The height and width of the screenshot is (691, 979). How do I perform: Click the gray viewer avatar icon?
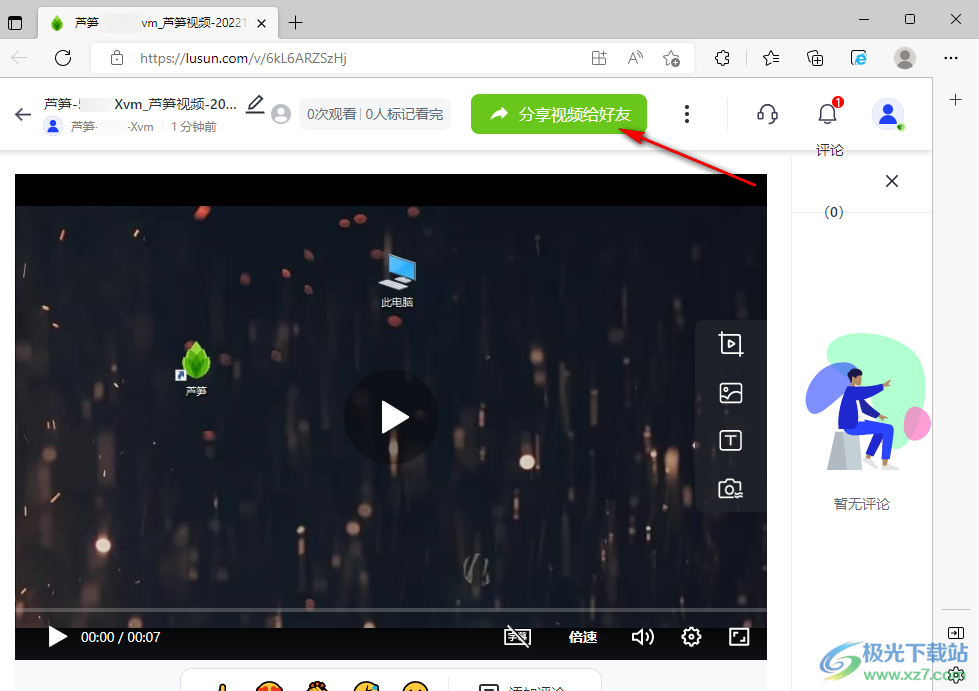[281, 114]
